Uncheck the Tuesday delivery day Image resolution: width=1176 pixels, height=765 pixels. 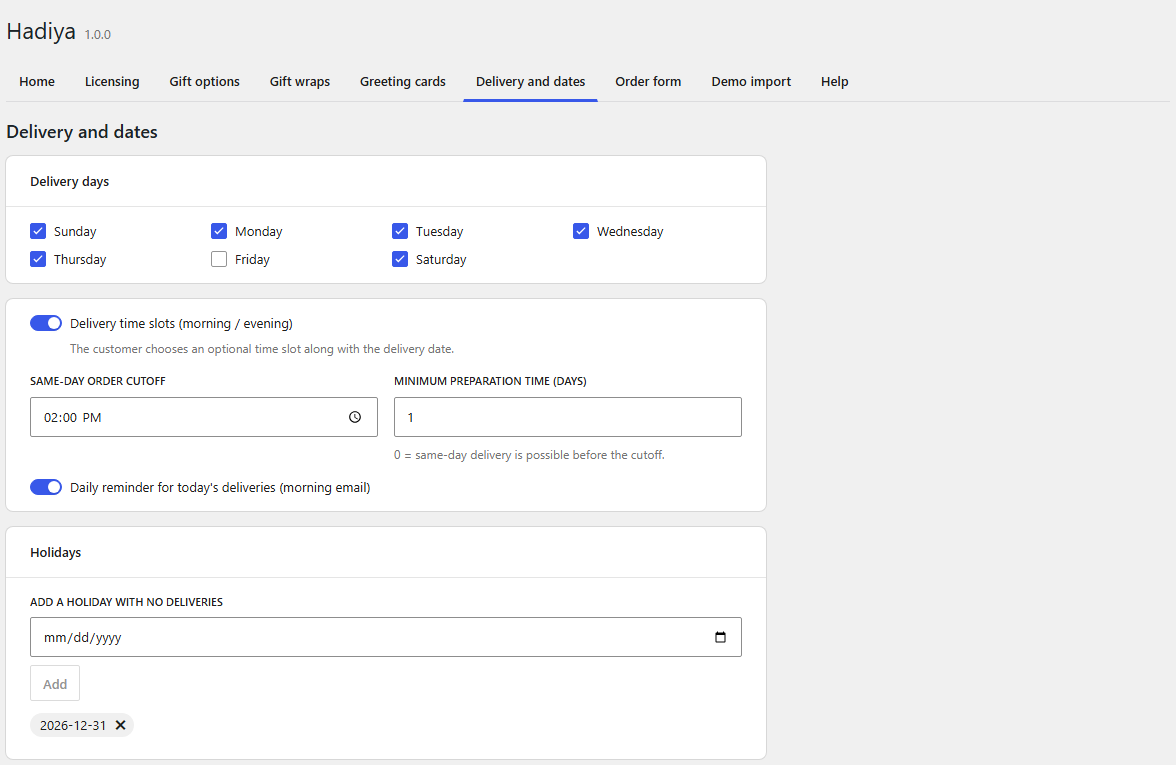pyautogui.click(x=400, y=231)
